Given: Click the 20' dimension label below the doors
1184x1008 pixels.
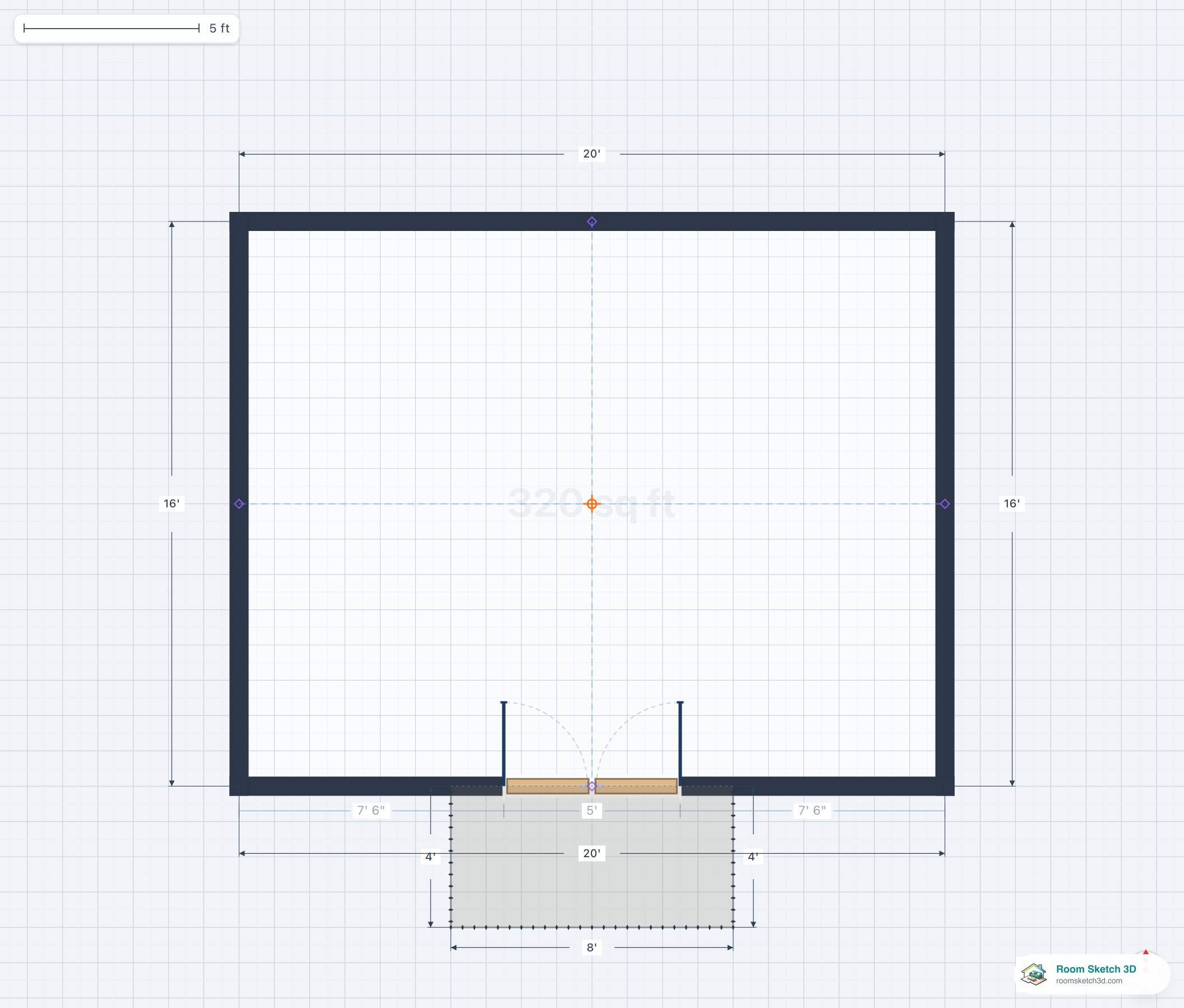Looking at the screenshot, I should click(592, 853).
